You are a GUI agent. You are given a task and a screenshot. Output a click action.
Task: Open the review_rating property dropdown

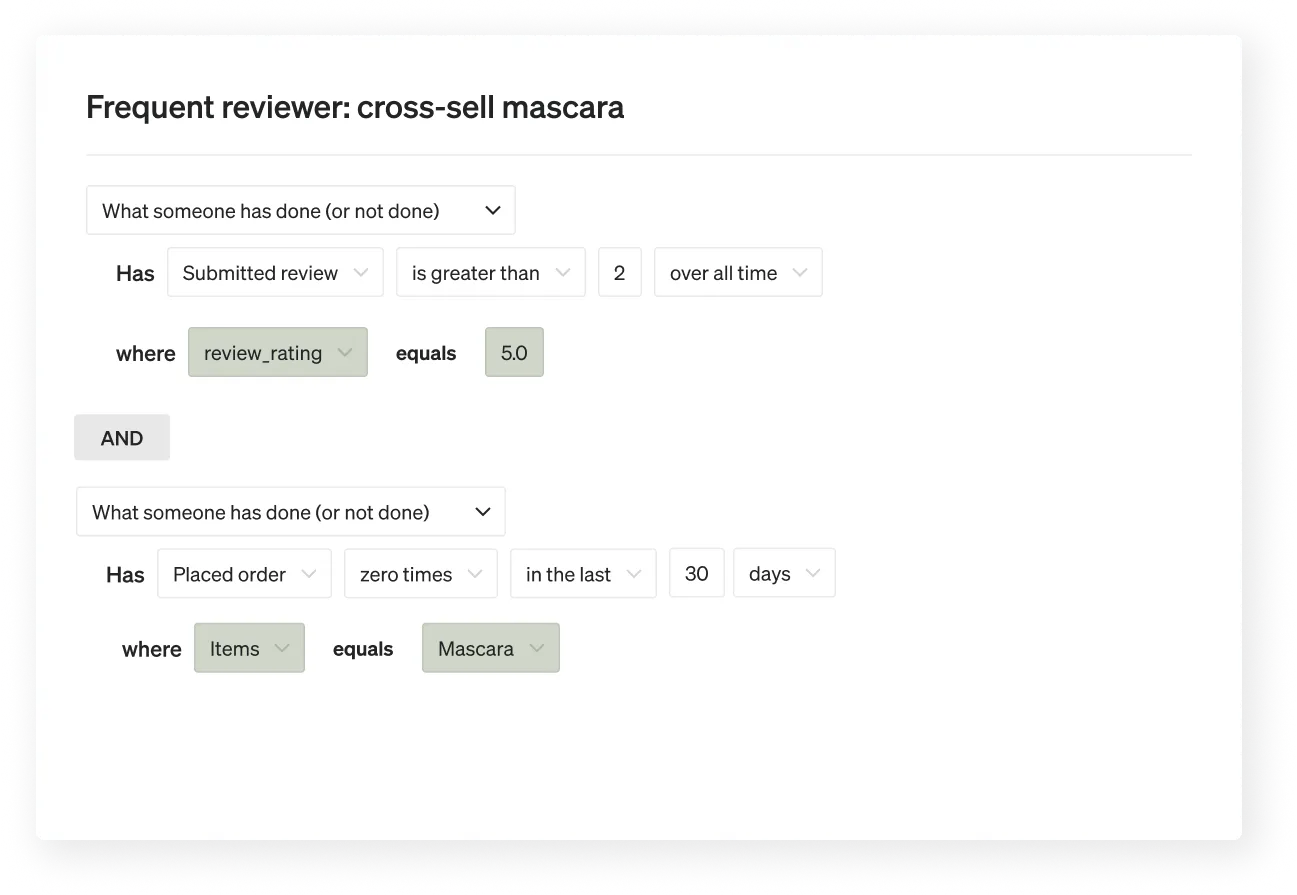277,352
